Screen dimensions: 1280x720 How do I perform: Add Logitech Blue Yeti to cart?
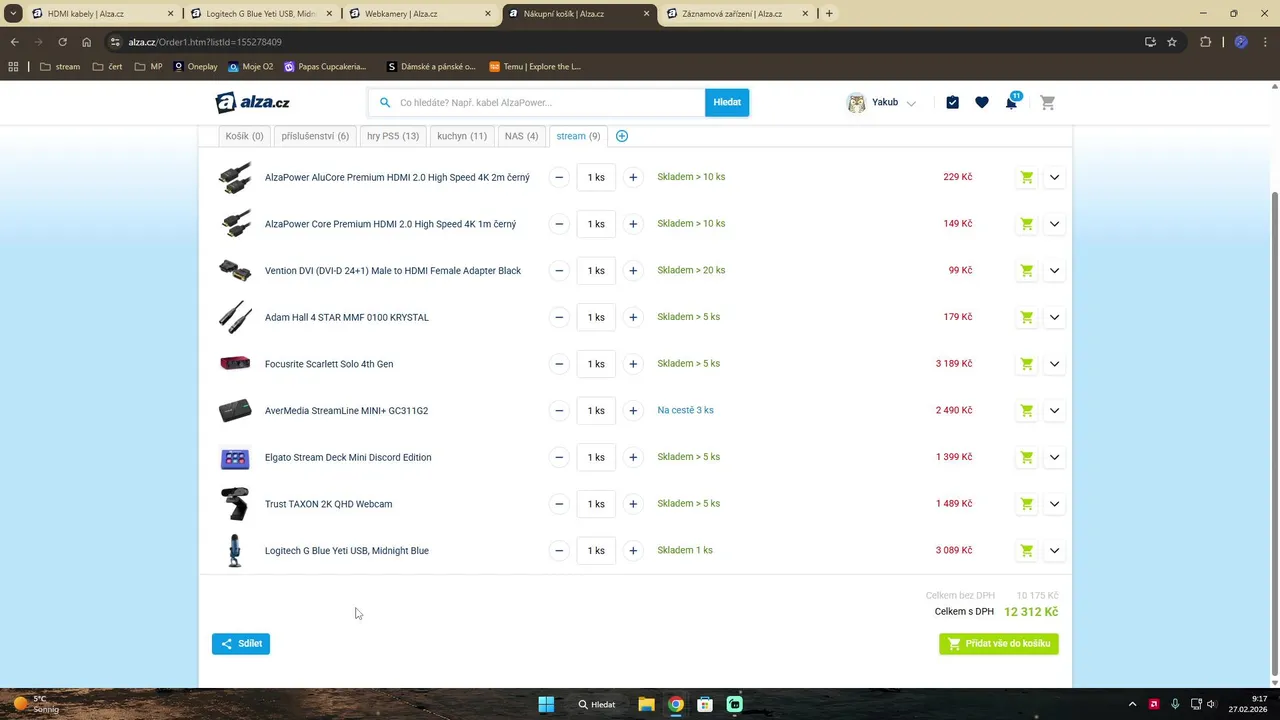[1026, 551]
